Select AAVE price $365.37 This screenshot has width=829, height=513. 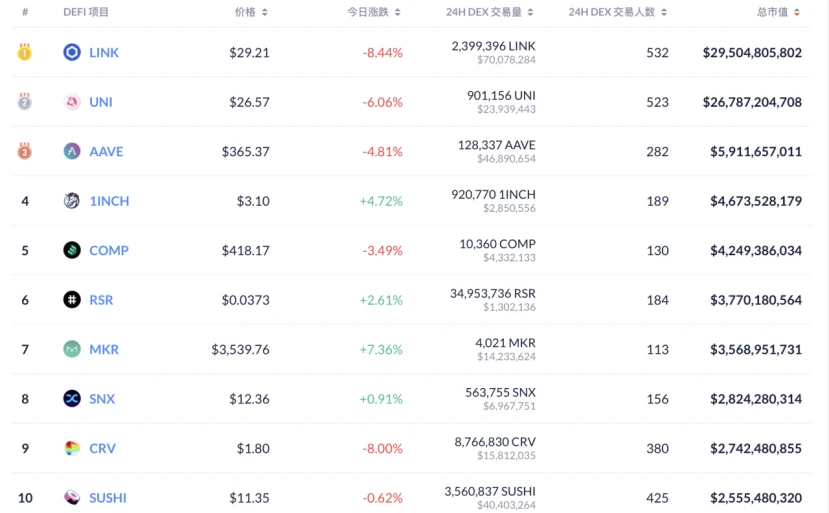pos(245,151)
